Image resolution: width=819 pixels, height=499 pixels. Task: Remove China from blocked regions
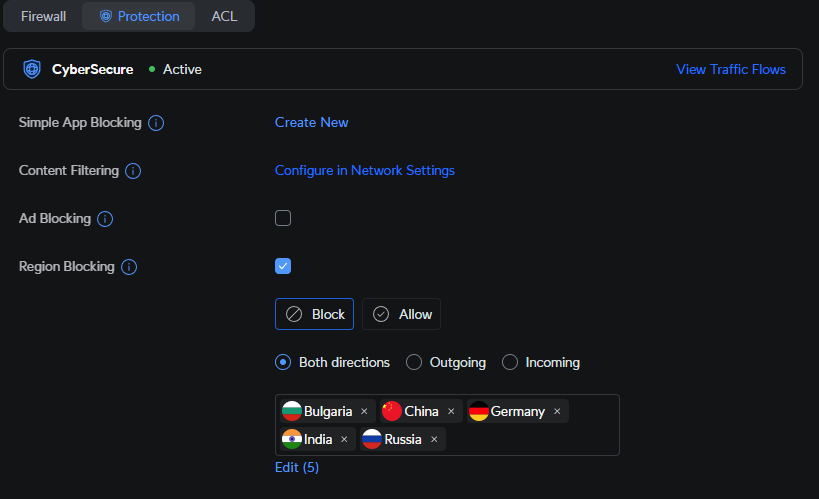coord(451,411)
